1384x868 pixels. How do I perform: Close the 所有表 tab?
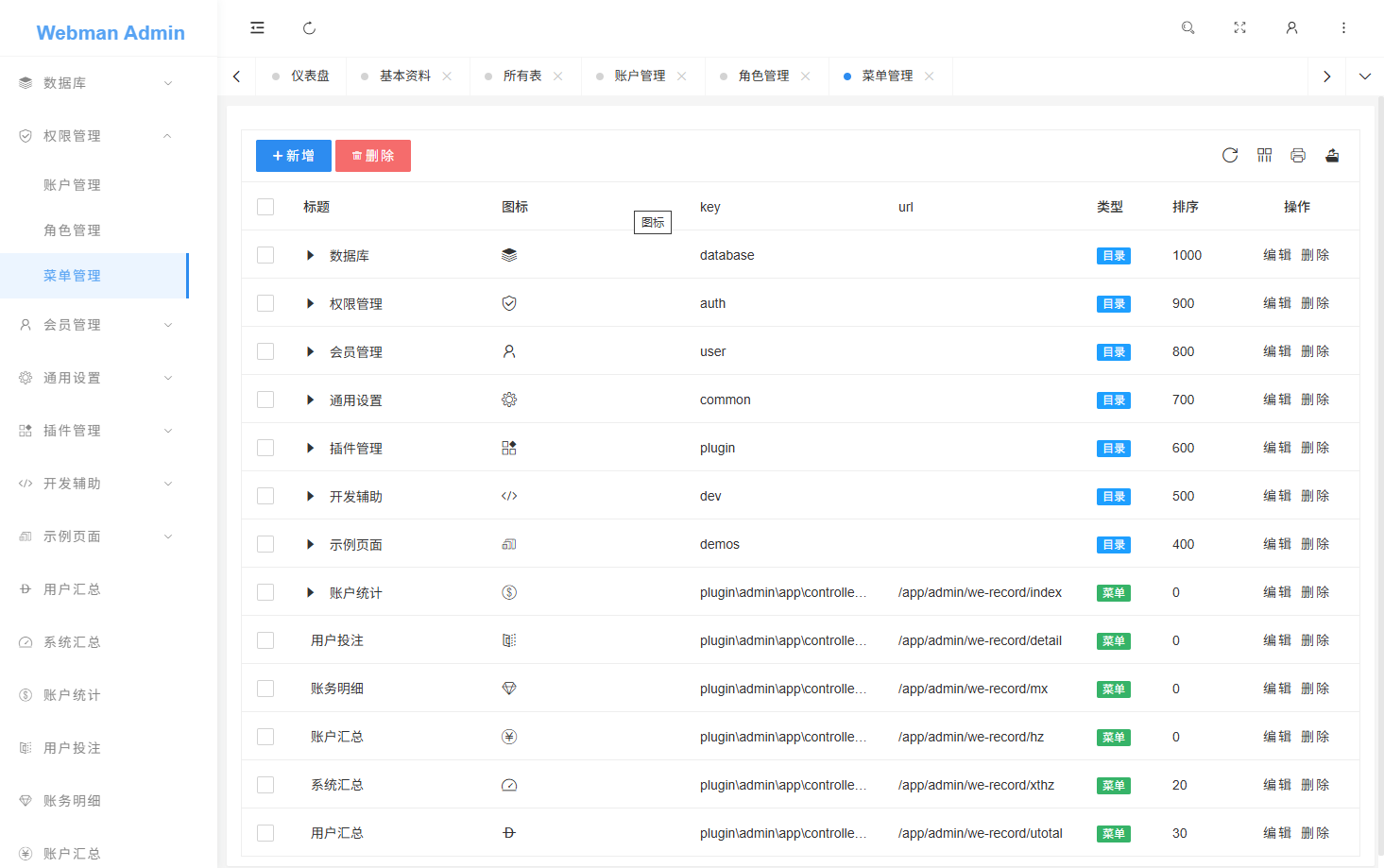(x=558, y=77)
